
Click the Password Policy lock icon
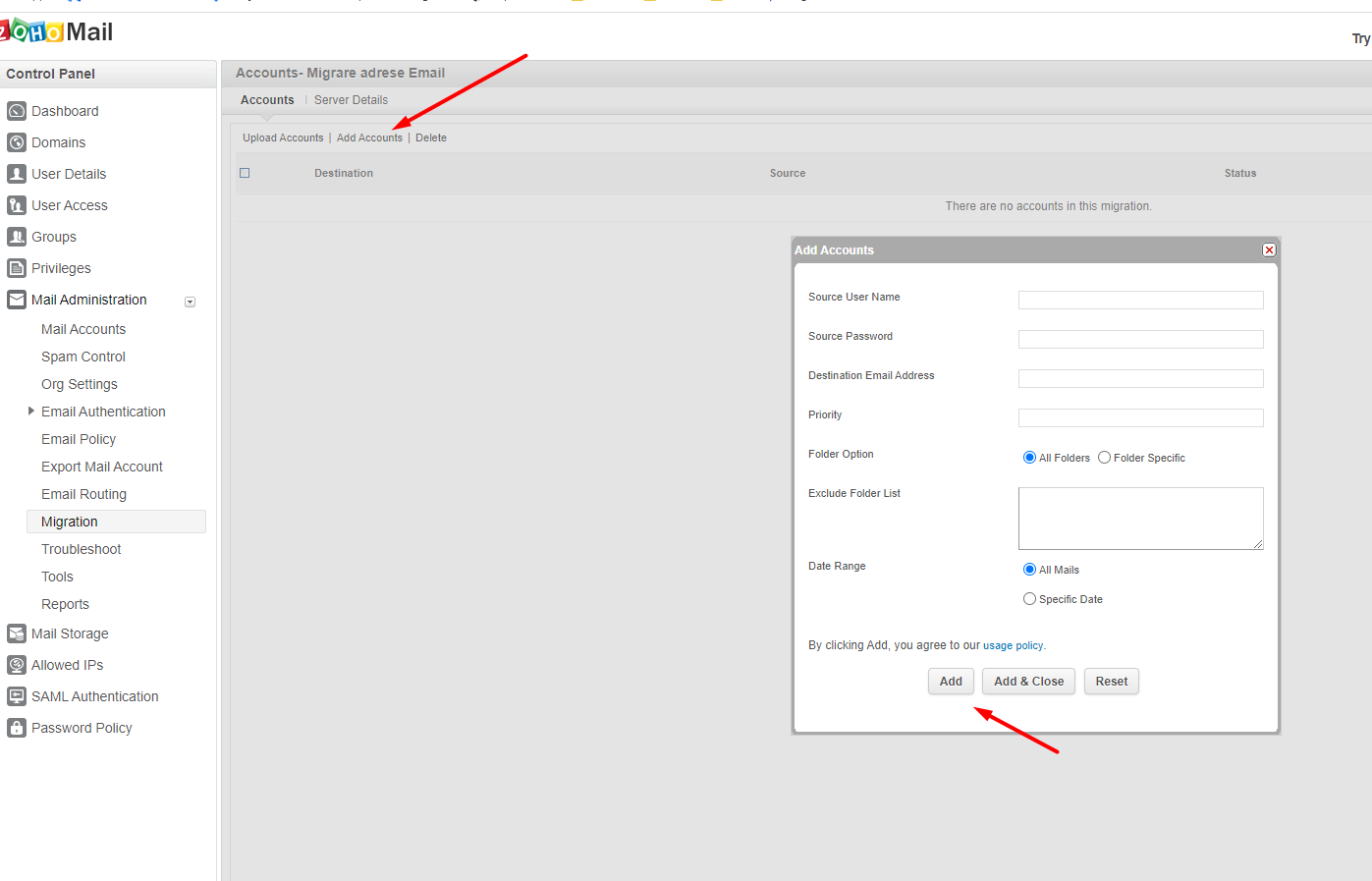coord(16,728)
